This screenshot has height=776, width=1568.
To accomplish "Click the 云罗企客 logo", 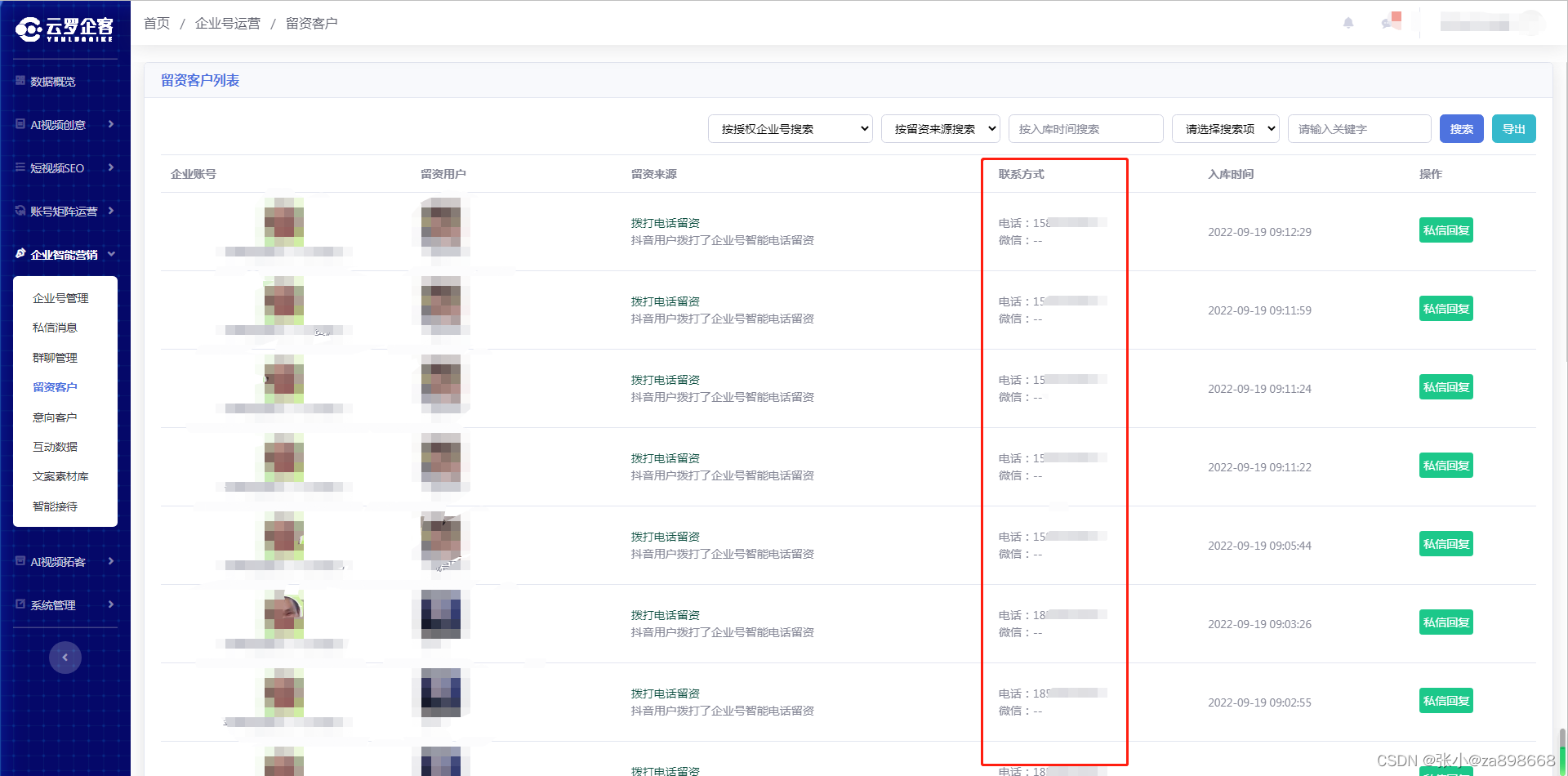I will pyautogui.click(x=65, y=29).
